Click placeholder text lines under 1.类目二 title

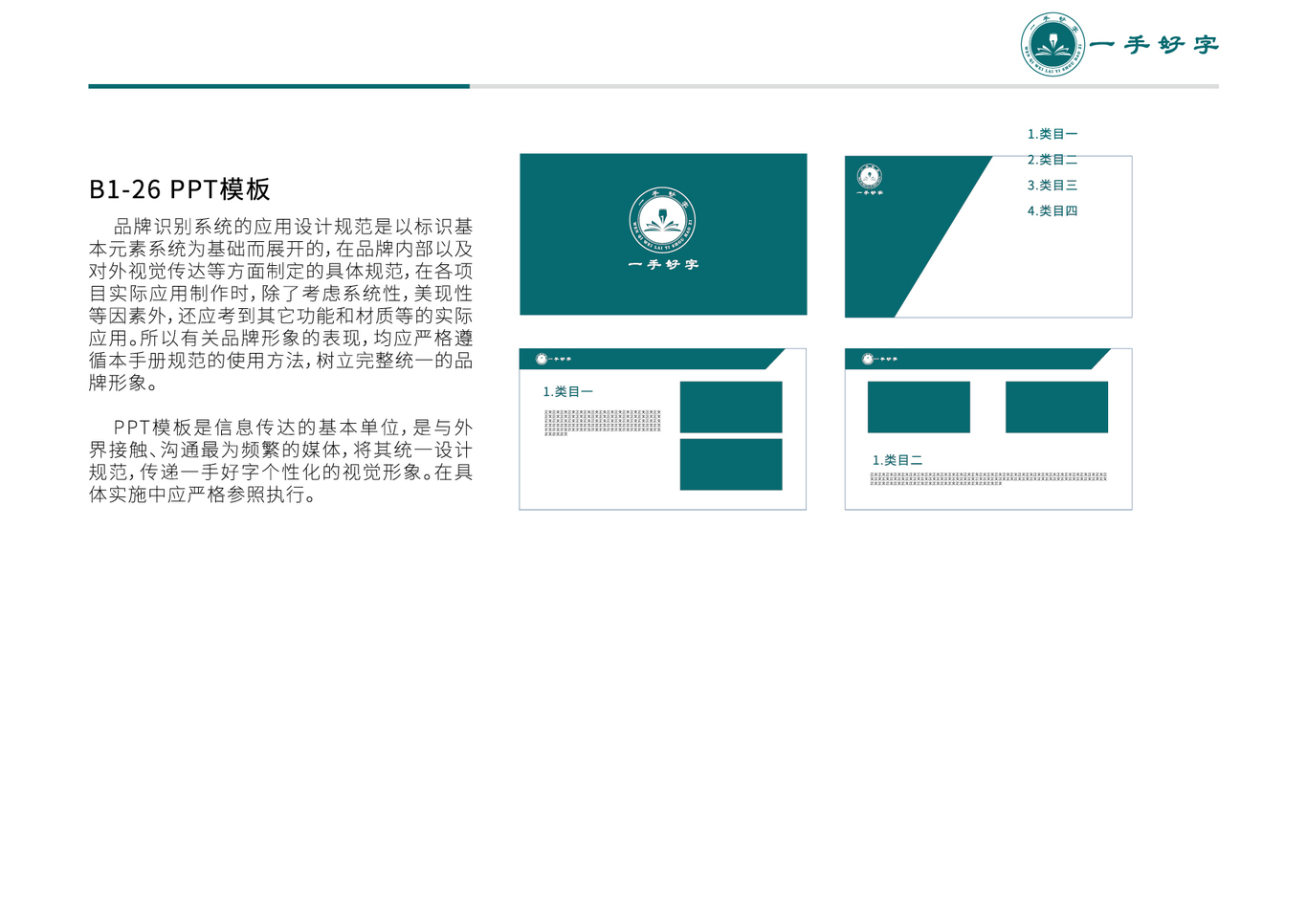(988, 478)
